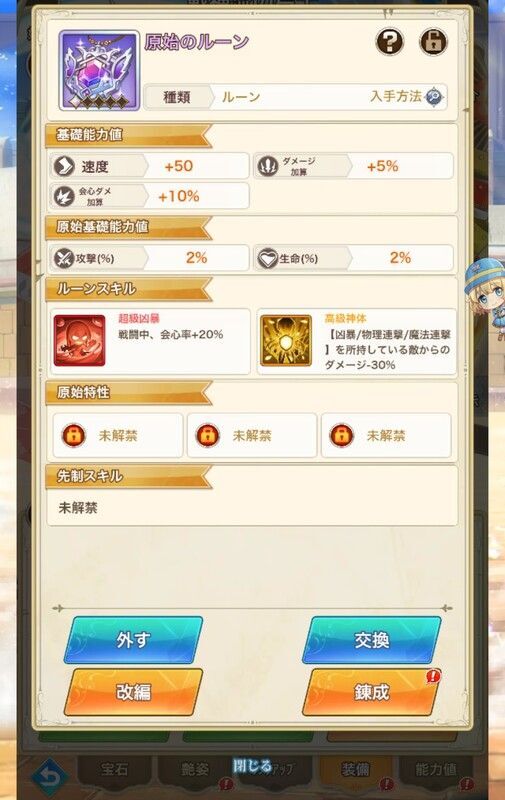Image resolution: width=505 pixels, height=800 pixels.
Task: Click the 改編 button
Action: [133, 692]
